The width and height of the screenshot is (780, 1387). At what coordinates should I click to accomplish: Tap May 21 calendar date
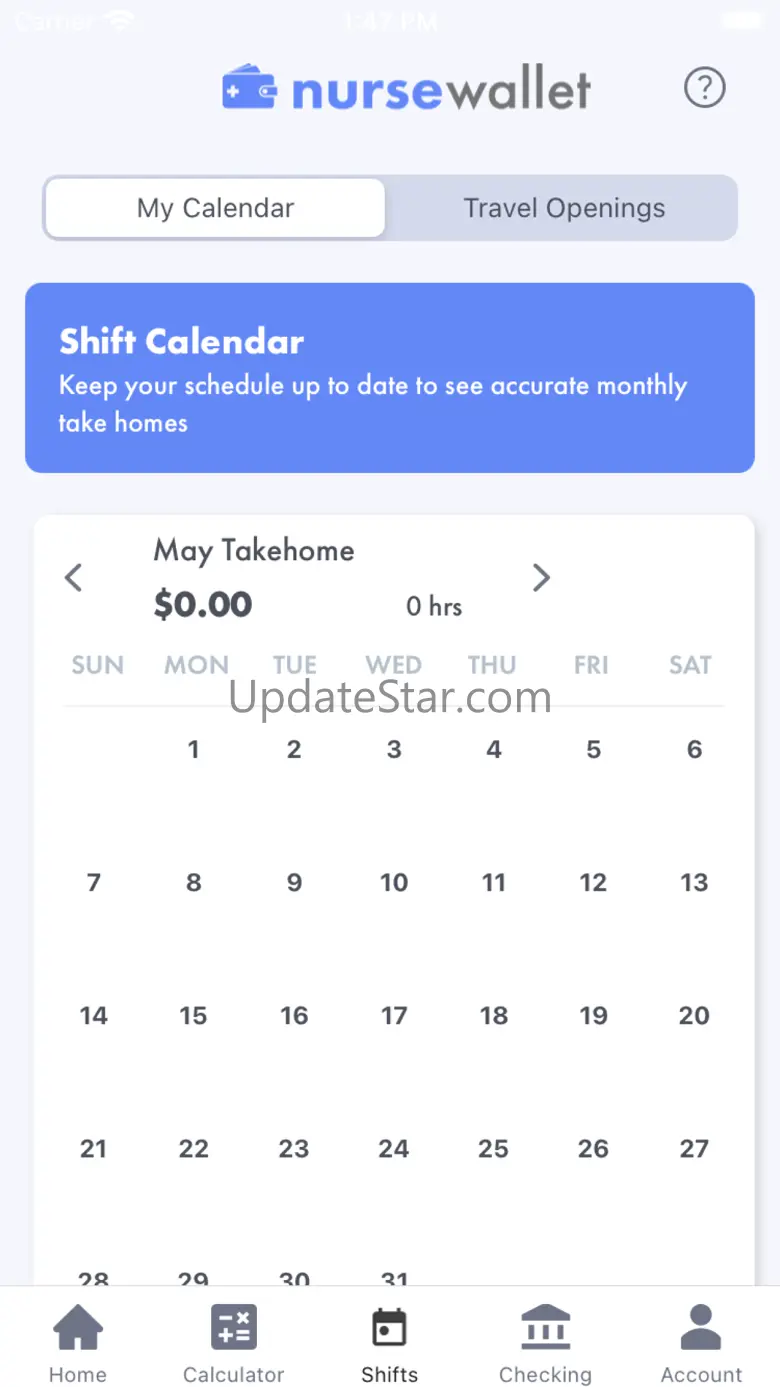pos(93,1148)
